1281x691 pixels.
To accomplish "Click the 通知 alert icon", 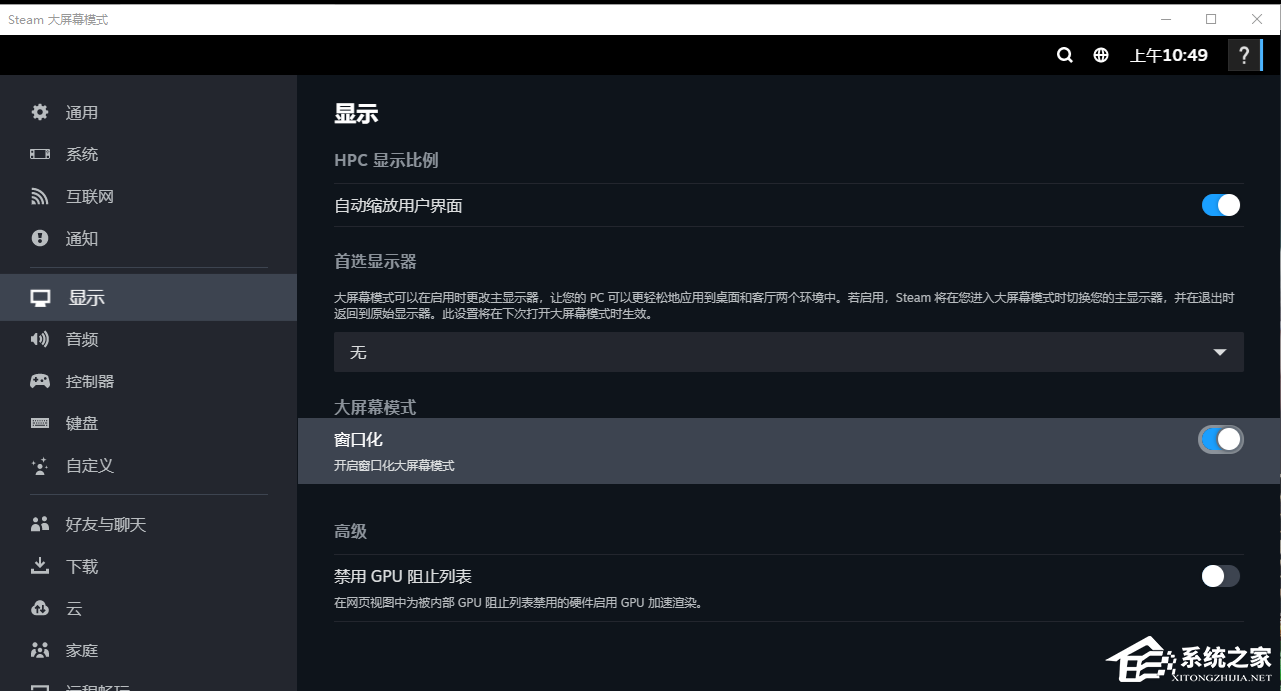I will point(40,238).
